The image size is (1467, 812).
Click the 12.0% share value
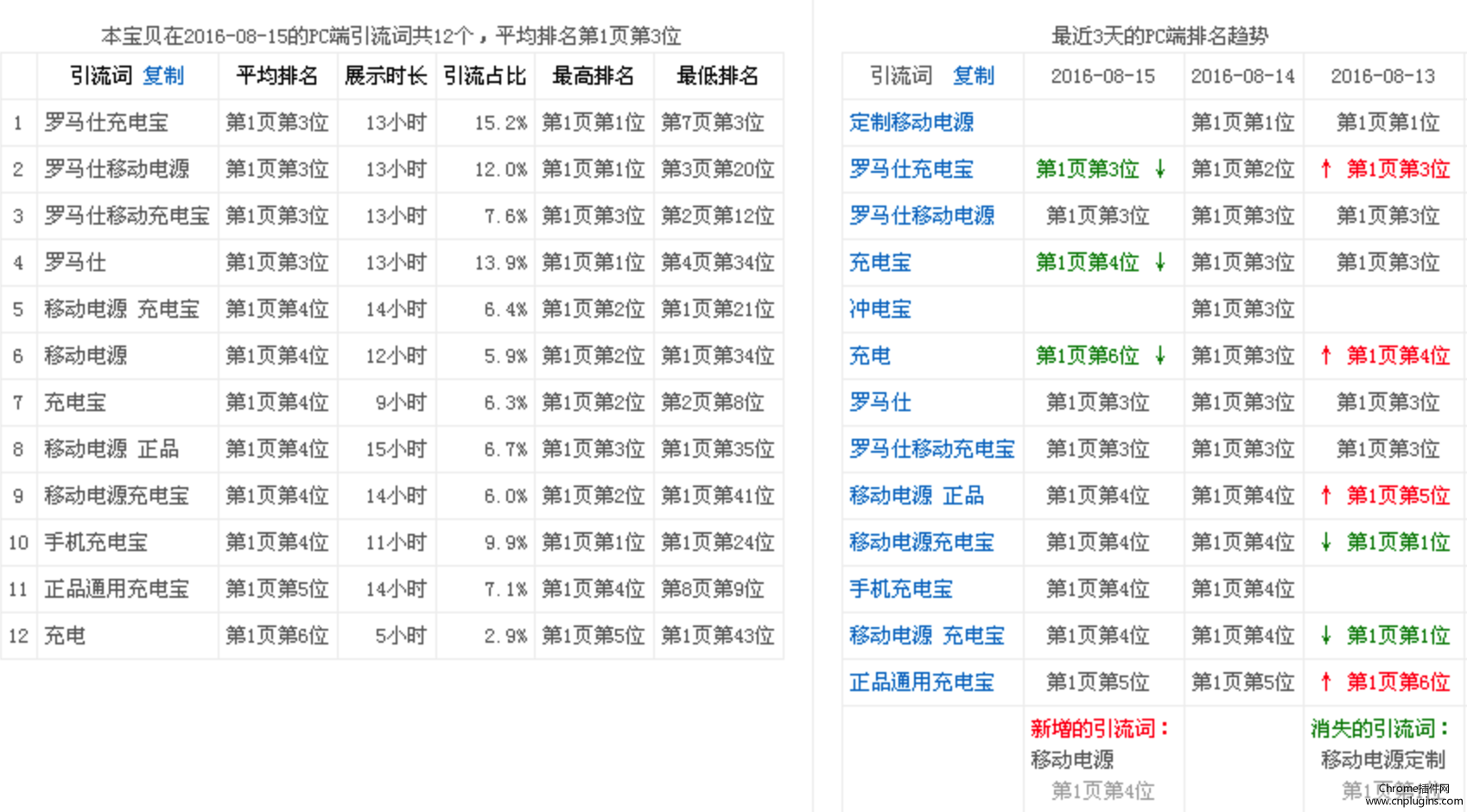coord(501,169)
